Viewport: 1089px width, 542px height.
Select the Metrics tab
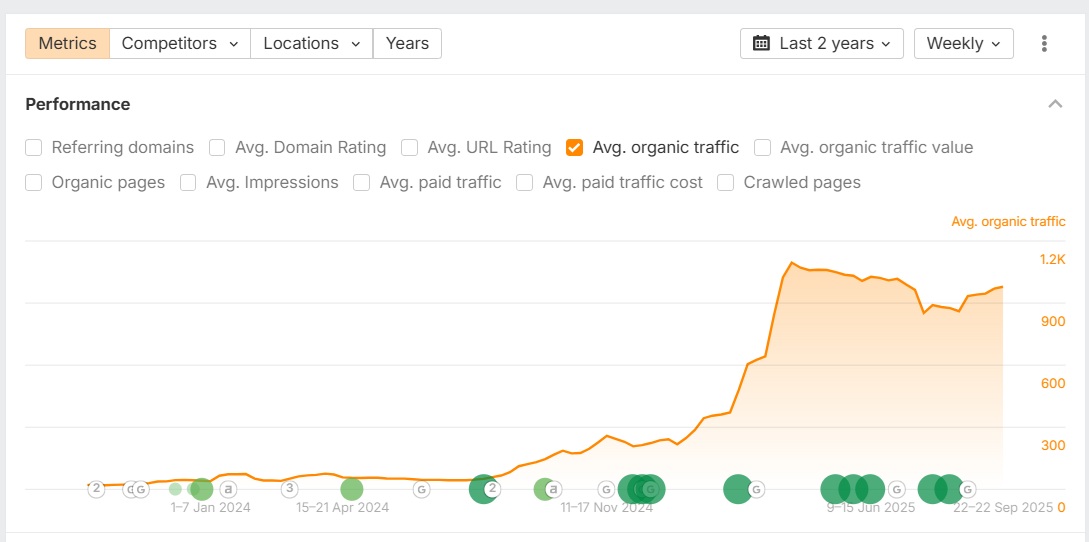point(67,44)
